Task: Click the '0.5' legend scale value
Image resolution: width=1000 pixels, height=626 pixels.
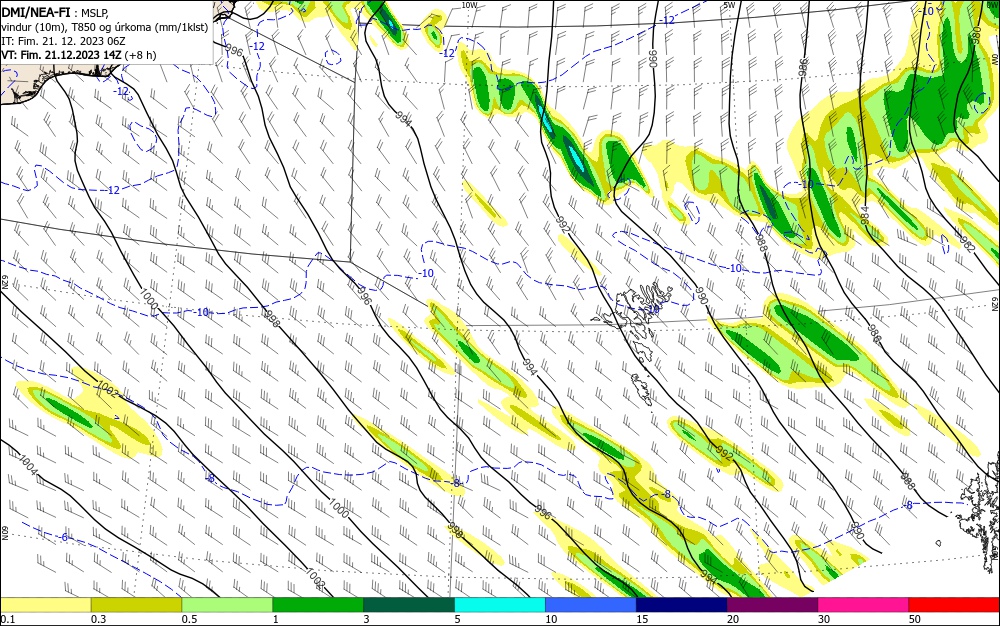Action: coord(189,619)
